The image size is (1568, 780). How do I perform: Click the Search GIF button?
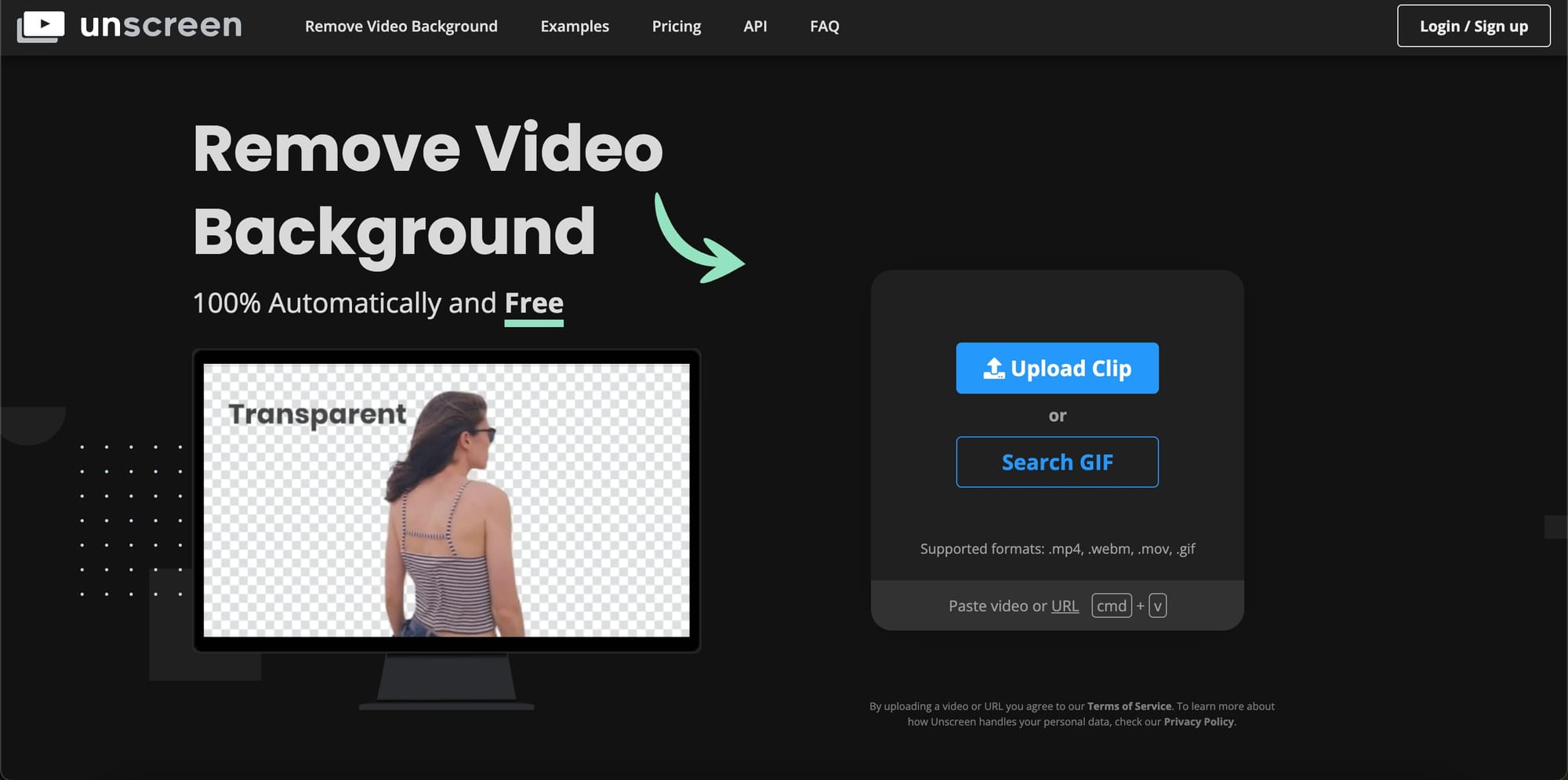point(1057,462)
